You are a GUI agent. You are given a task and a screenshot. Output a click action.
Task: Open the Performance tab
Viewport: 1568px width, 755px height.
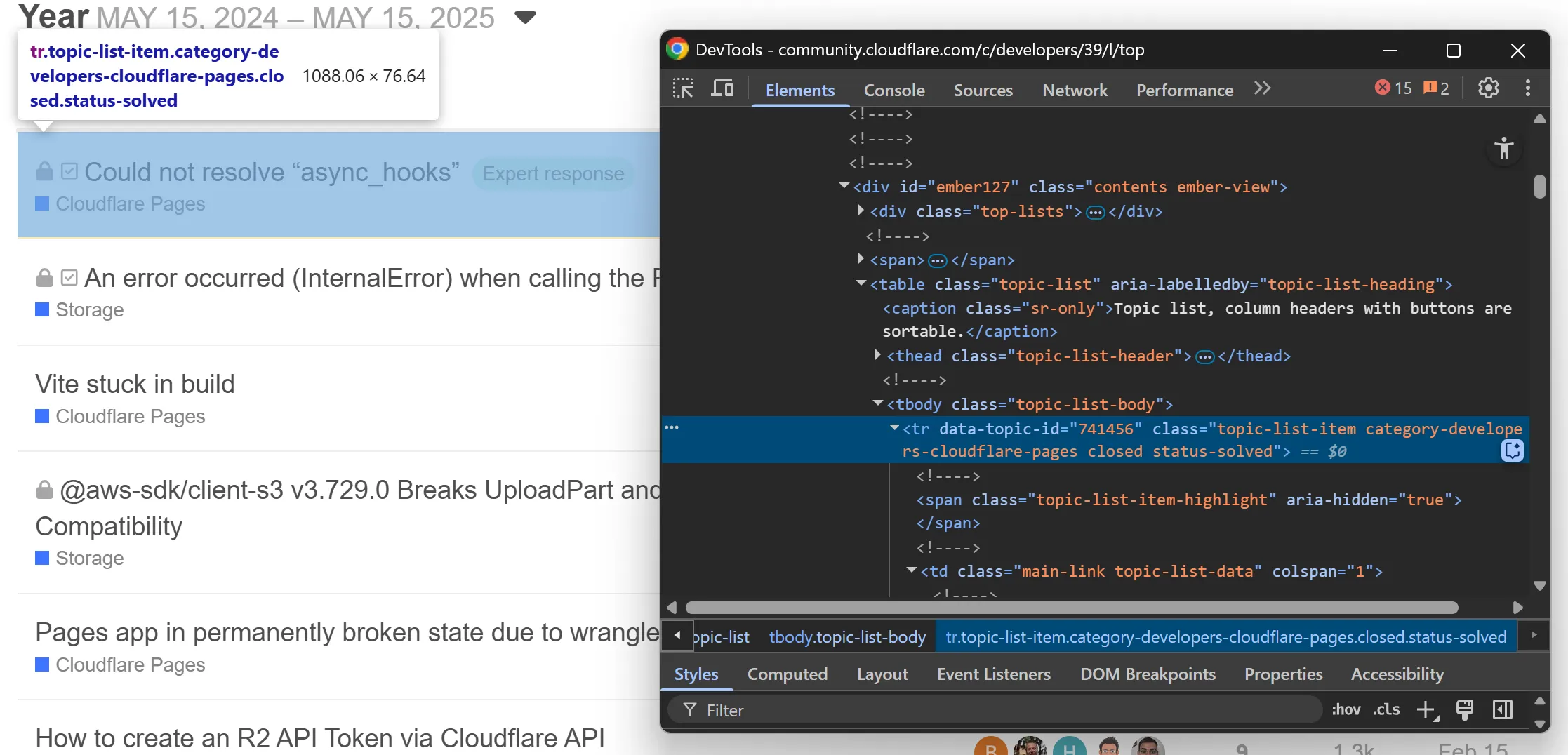1185,90
